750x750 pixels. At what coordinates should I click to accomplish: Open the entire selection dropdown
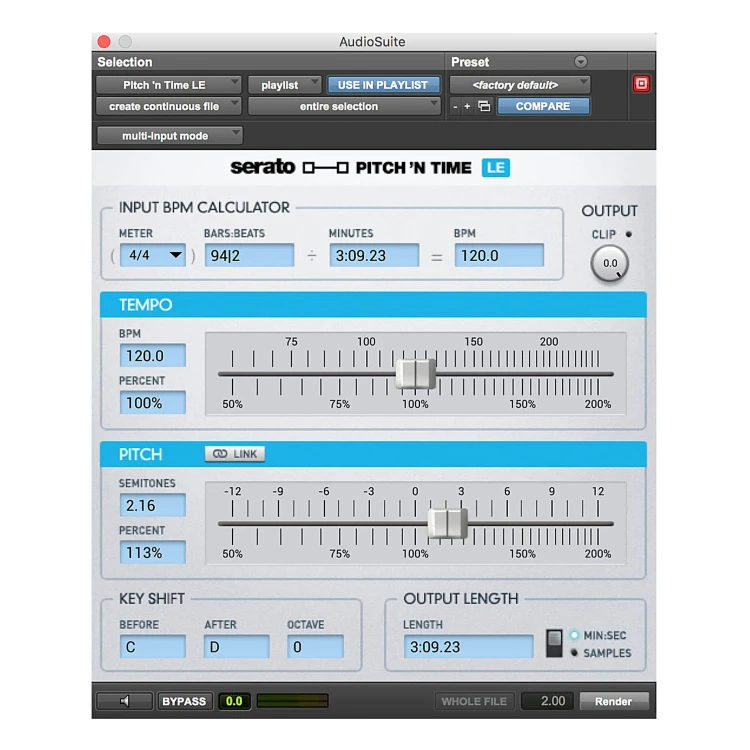[343, 106]
